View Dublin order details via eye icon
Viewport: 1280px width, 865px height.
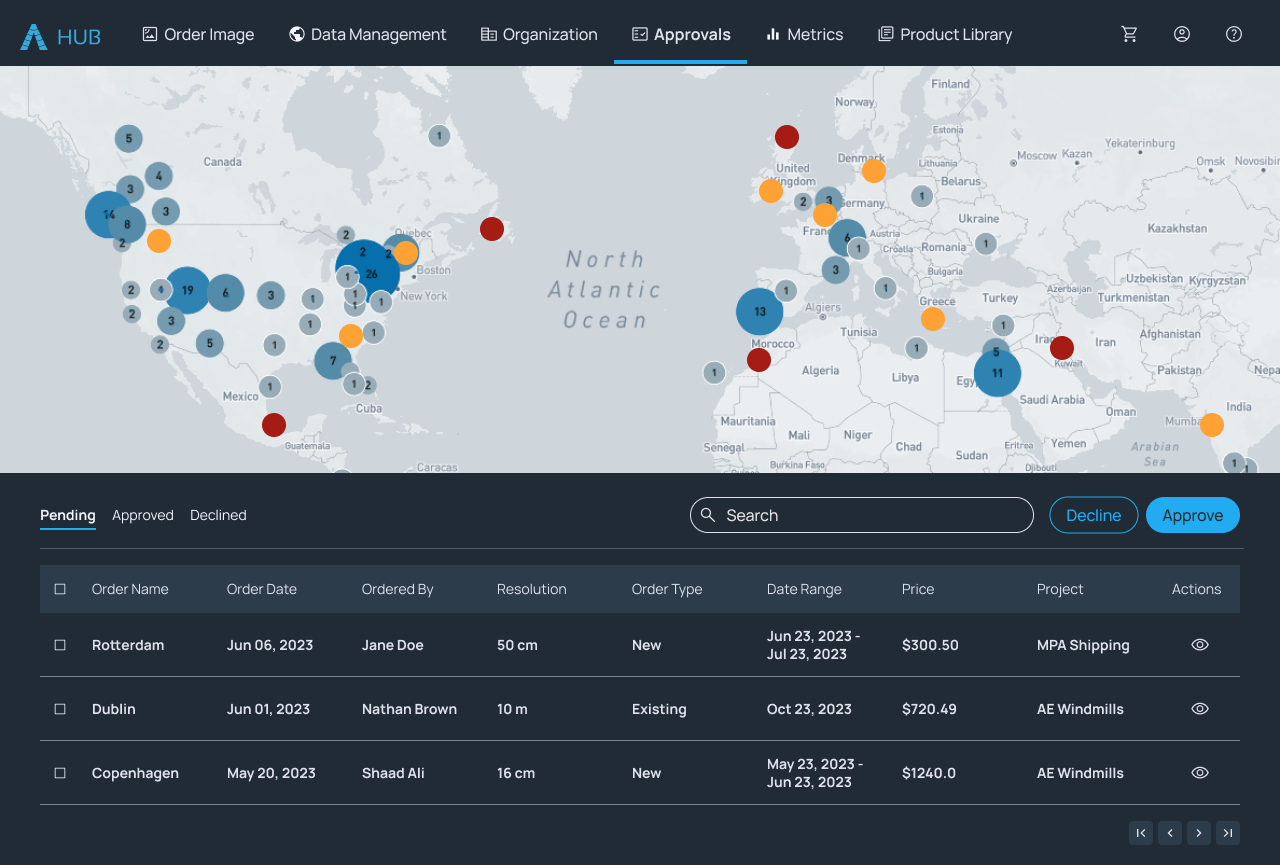(1199, 708)
